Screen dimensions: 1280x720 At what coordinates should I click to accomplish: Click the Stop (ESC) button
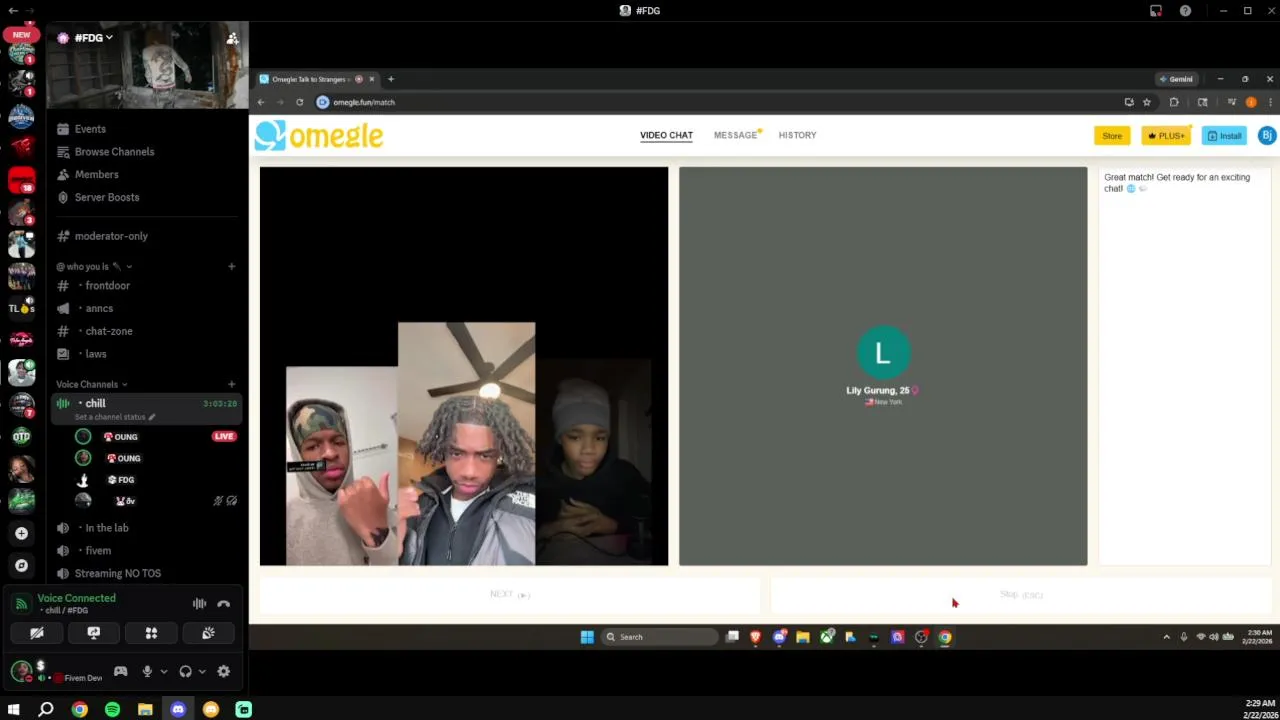click(x=1021, y=594)
